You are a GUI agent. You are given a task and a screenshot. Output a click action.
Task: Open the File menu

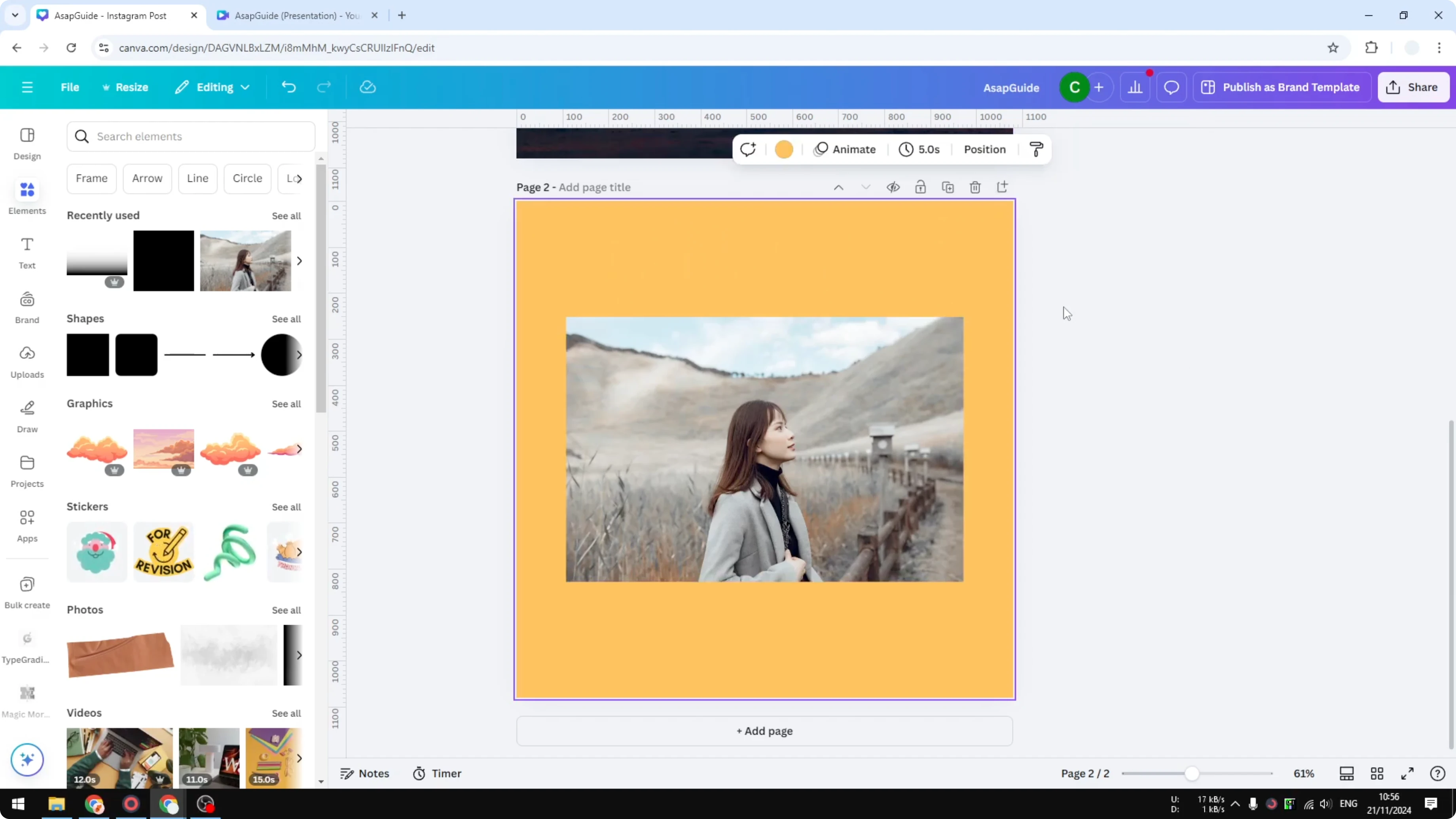point(70,87)
